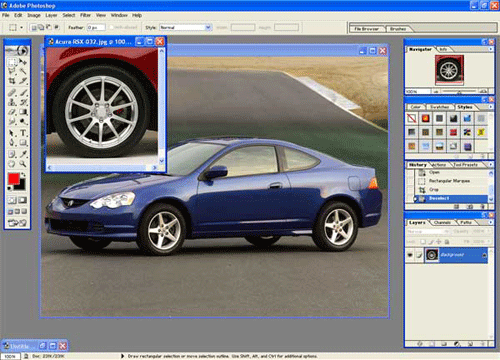The height and width of the screenshot is (360, 500).
Task: Select the Eraser tool
Action: click(x=12, y=112)
